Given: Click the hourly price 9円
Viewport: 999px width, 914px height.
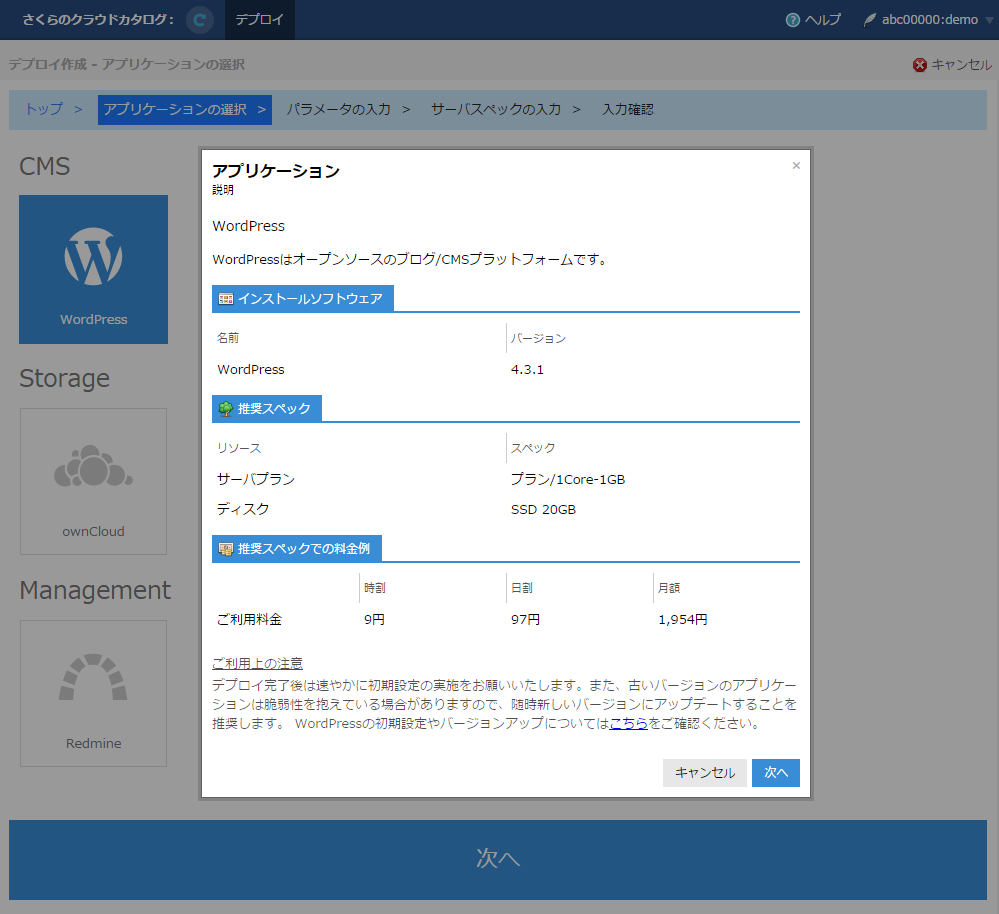Looking at the screenshot, I should 375,620.
